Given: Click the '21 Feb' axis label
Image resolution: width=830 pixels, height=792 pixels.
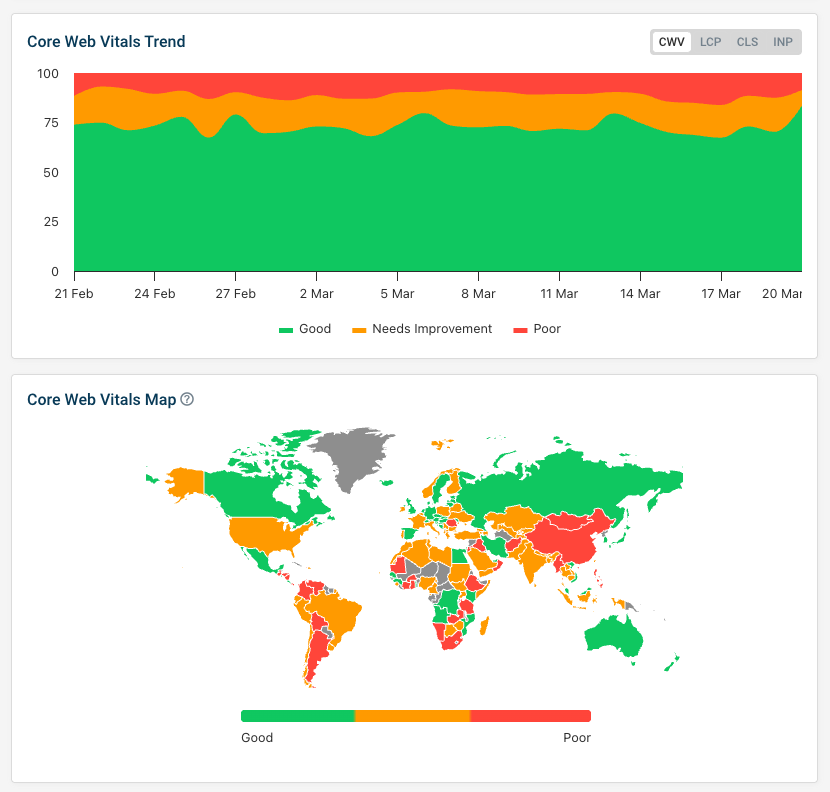Looking at the screenshot, I should (x=74, y=294).
